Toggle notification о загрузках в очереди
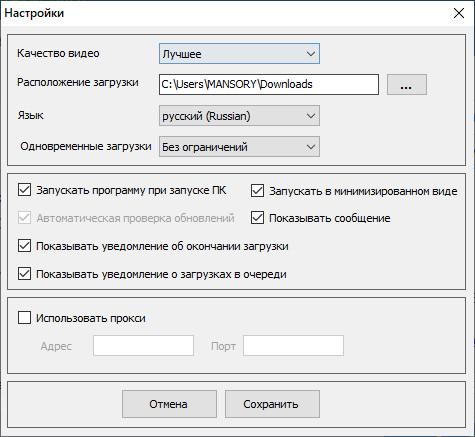The image size is (475, 437). pyautogui.click(x=24, y=274)
